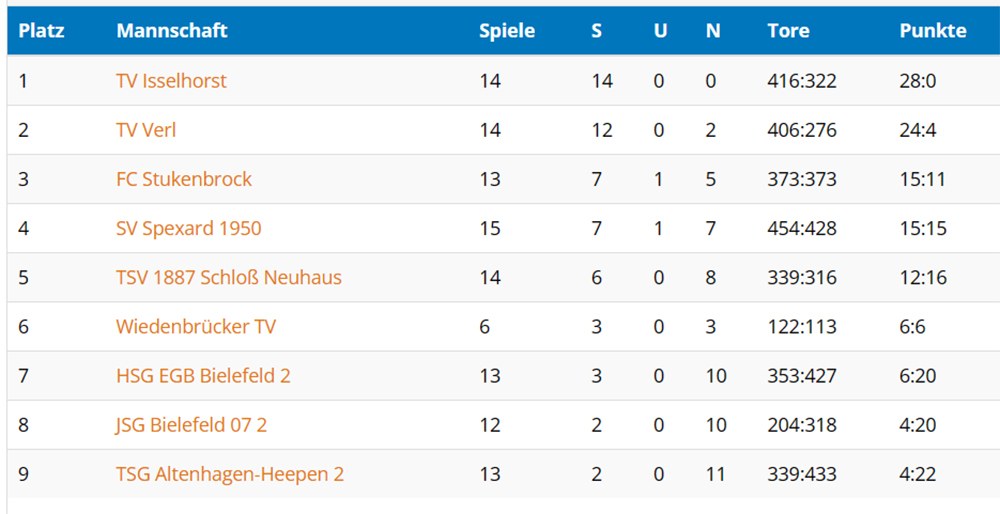Click the S wins column header
This screenshot has height=514, width=1000.
[596, 31]
